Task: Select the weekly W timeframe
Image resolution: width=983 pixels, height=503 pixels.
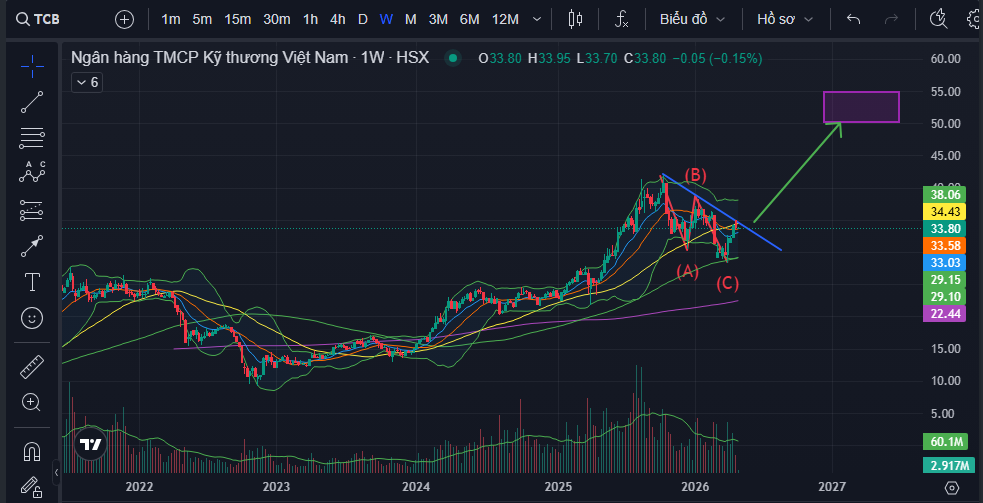Action: pos(386,19)
